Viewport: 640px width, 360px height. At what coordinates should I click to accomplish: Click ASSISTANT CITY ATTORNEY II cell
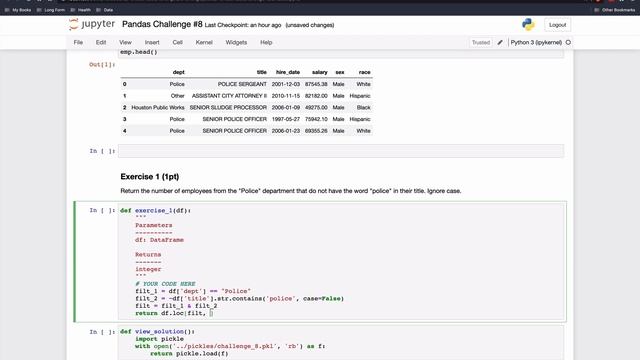pyautogui.click(x=229, y=96)
